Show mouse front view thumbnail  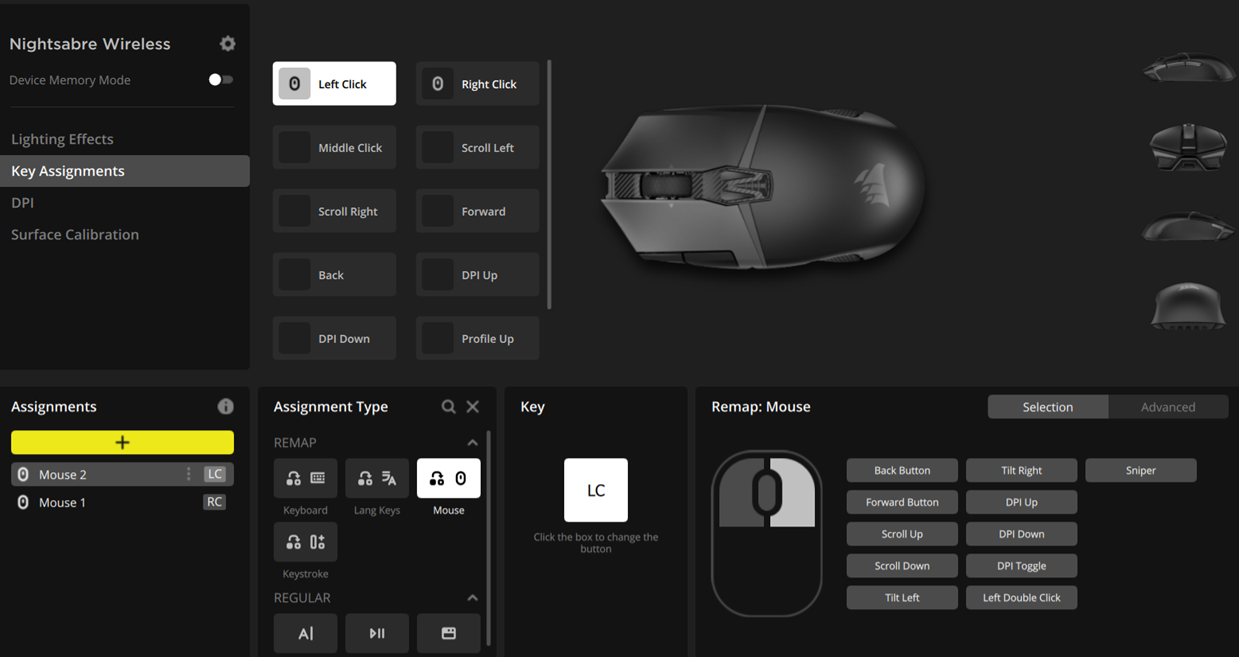pos(1188,147)
